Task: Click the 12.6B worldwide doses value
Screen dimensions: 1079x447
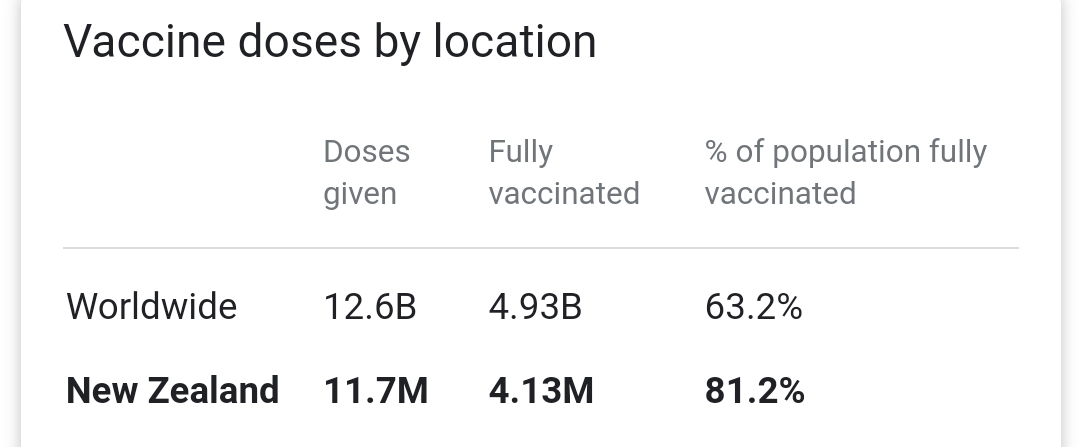Action: pos(370,307)
